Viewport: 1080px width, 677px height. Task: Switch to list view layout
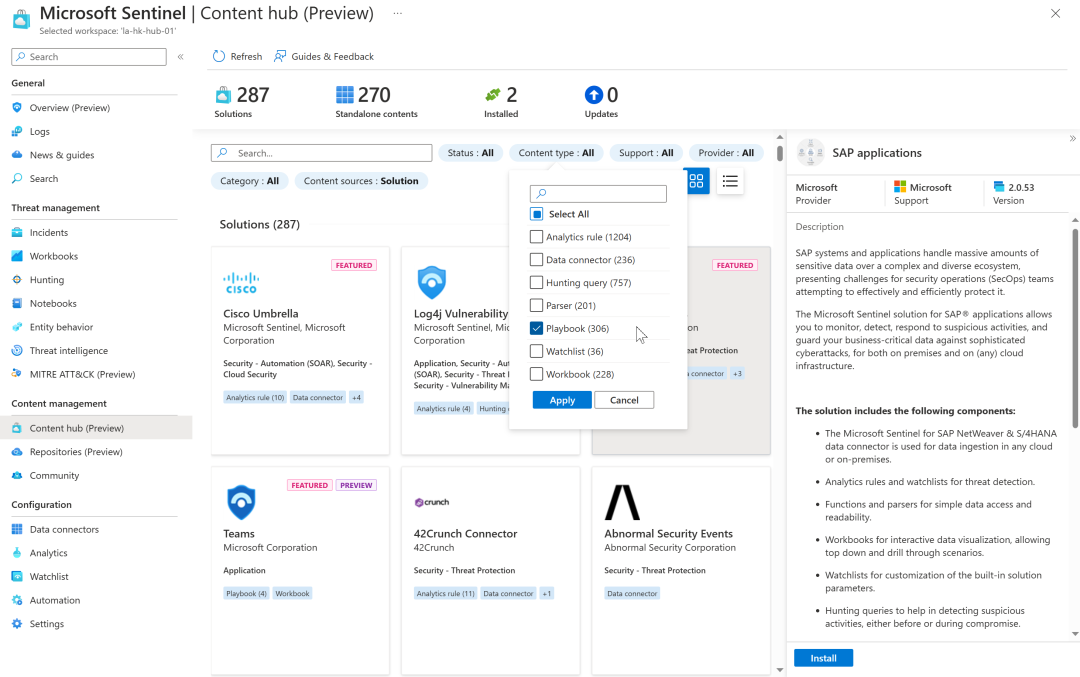point(730,181)
